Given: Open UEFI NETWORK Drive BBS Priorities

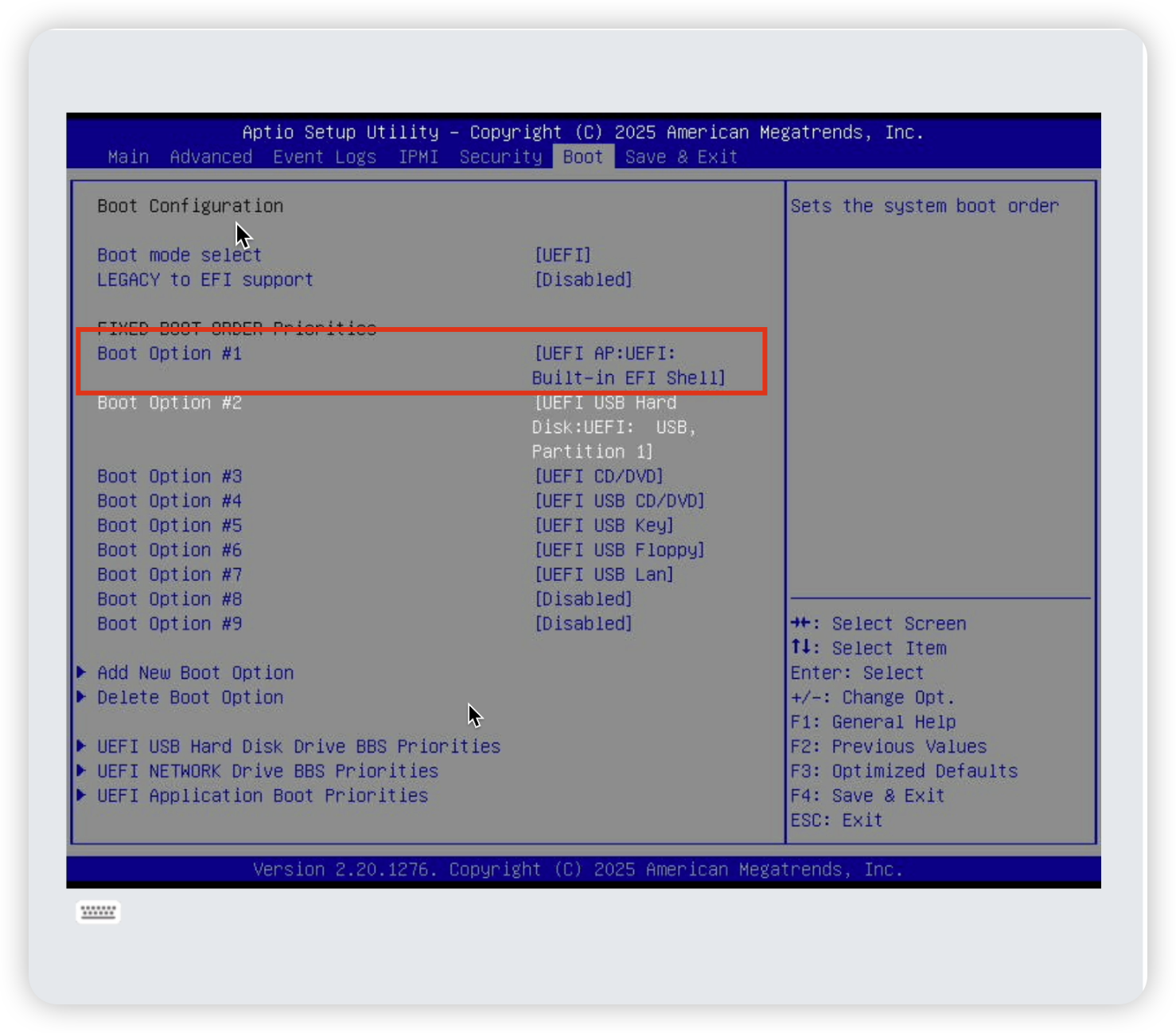Looking at the screenshot, I should click(267, 771).
